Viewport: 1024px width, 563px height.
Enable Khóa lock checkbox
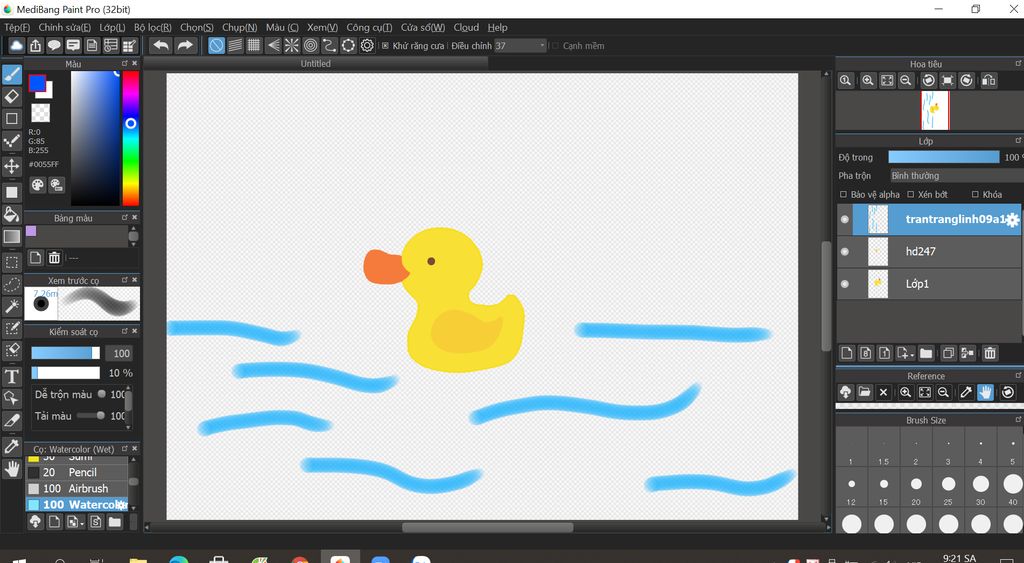[x=975, y=195]
